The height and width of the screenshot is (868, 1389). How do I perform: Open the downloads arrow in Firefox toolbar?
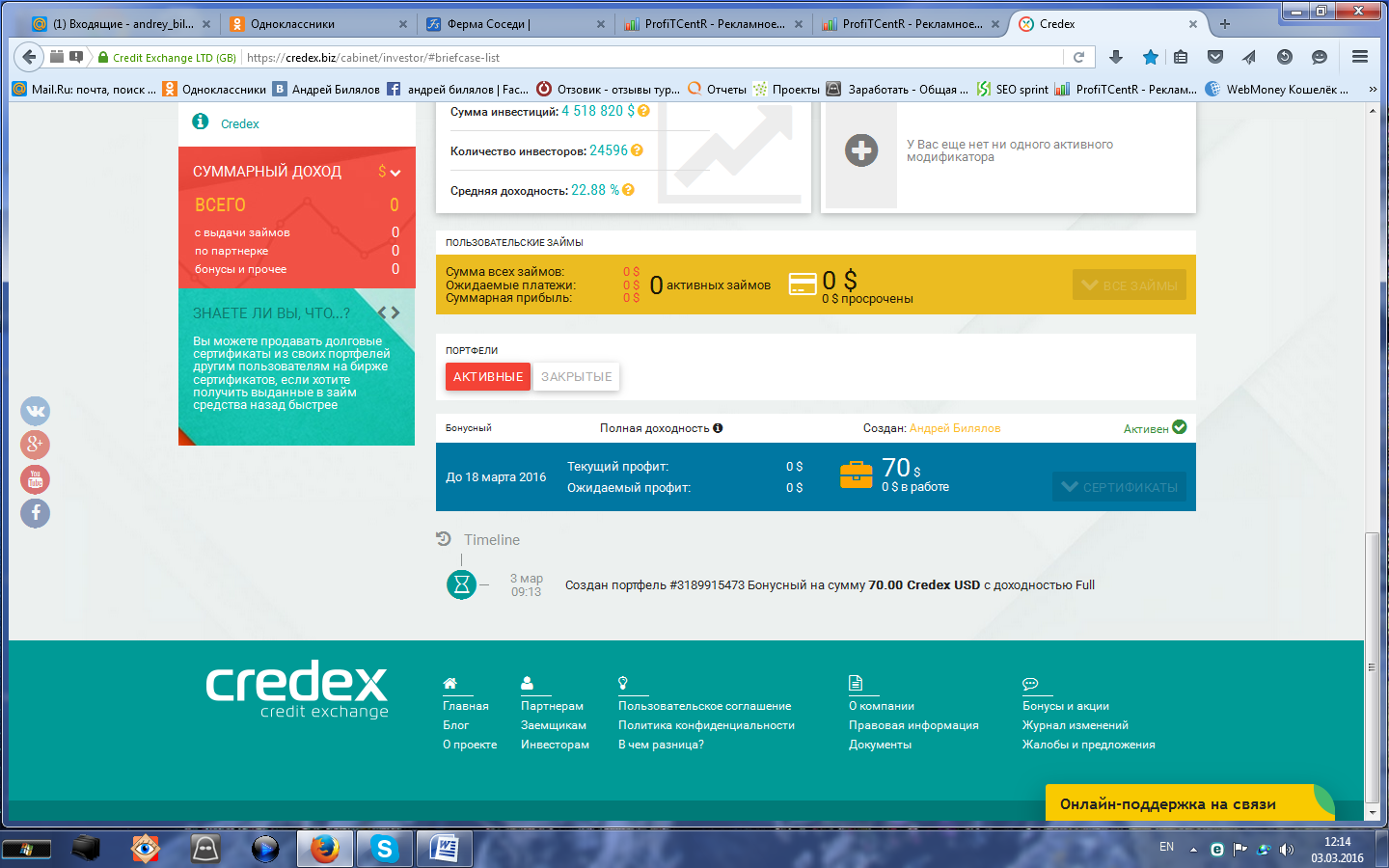[1116, 57]
